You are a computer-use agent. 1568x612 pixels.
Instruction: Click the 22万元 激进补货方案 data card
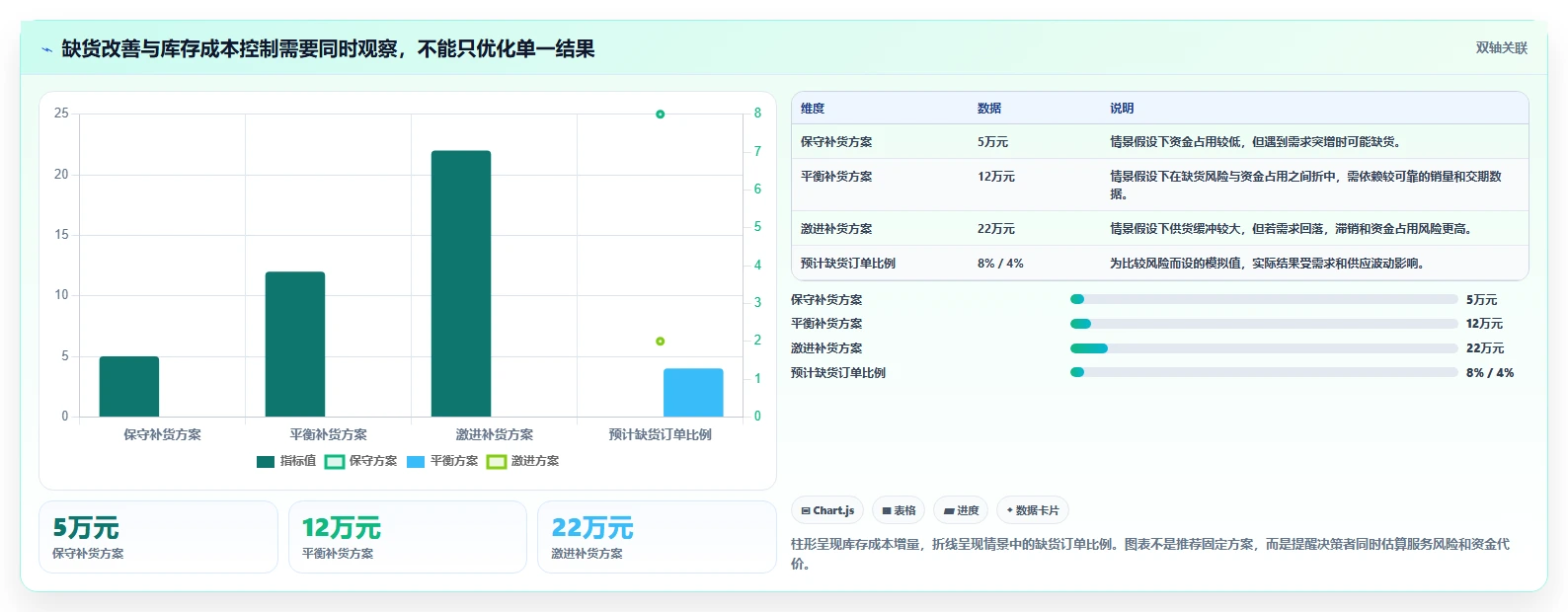pyautogui.click(x=657, y=537)
